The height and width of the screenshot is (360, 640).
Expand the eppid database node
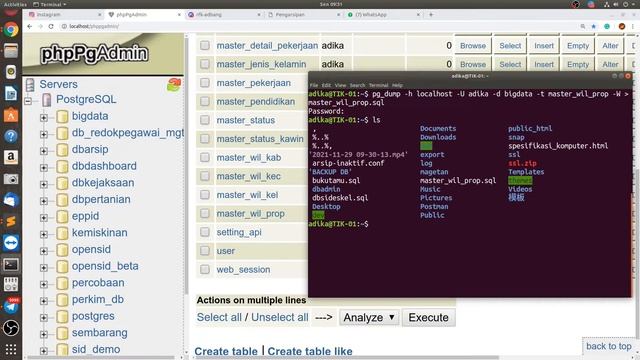click(44, 218)
